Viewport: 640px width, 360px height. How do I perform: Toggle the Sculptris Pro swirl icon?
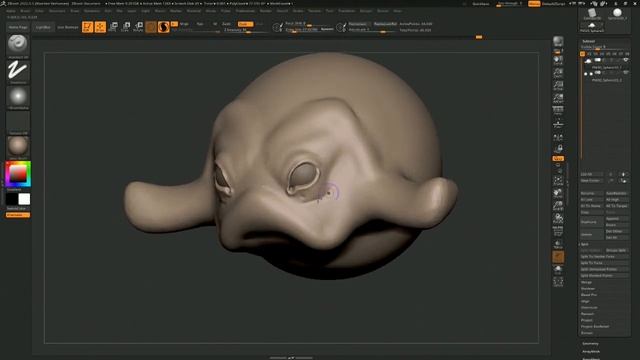(163, 27)
